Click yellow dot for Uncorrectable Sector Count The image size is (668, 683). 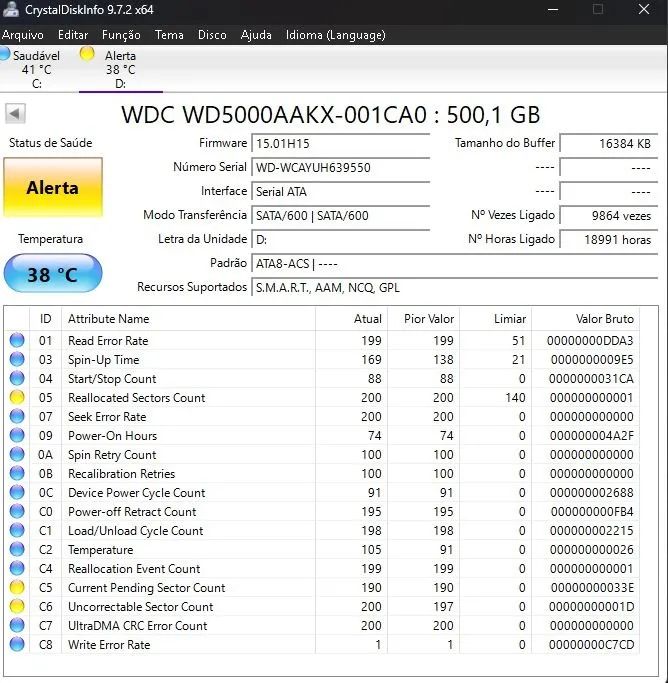(17, 606)
